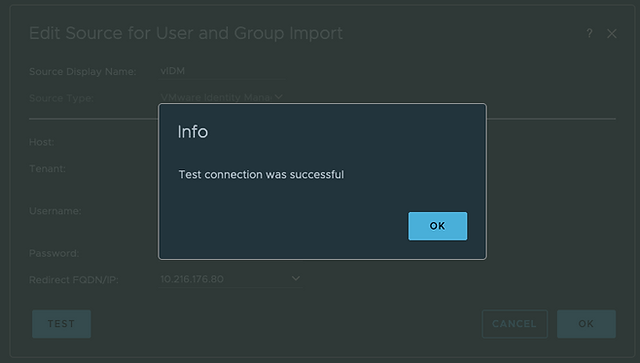
Task: Click the chevron next to 10.216.176.80
Action: 296,278
